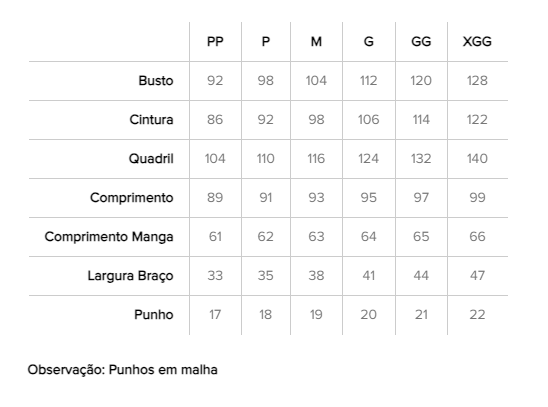The image size is (548, 407).
Task: Select Comprimento value 89 under PP
Action: point(215,198)
